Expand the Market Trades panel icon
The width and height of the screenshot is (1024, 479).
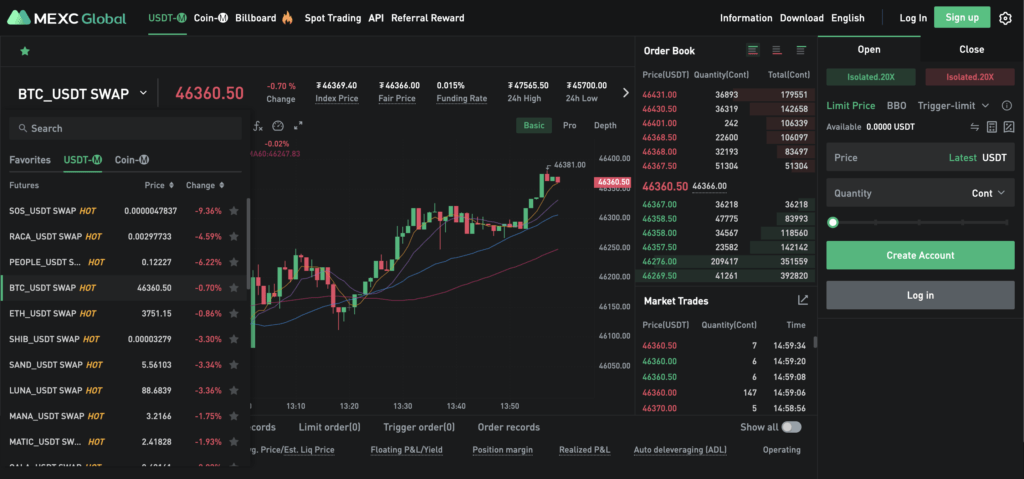(802, 300)
